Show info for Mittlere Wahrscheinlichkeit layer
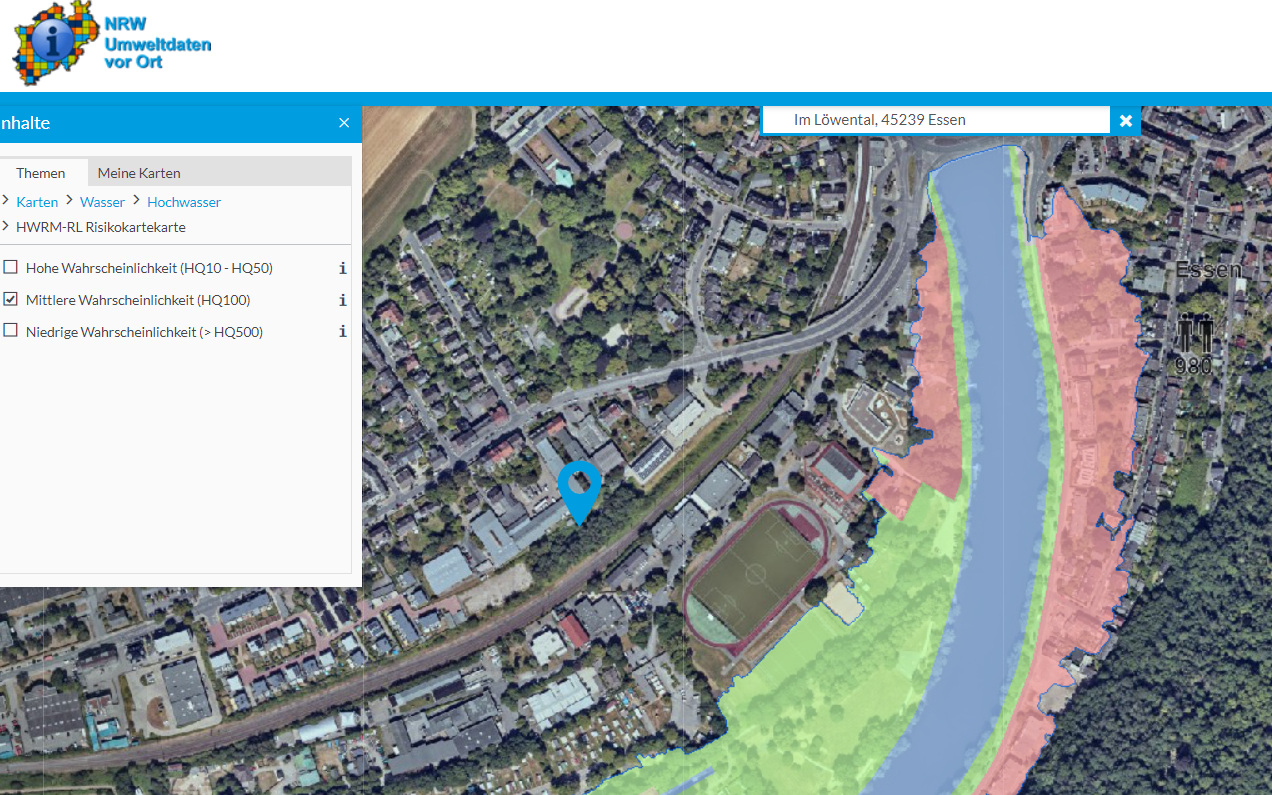 pos(342,300)
